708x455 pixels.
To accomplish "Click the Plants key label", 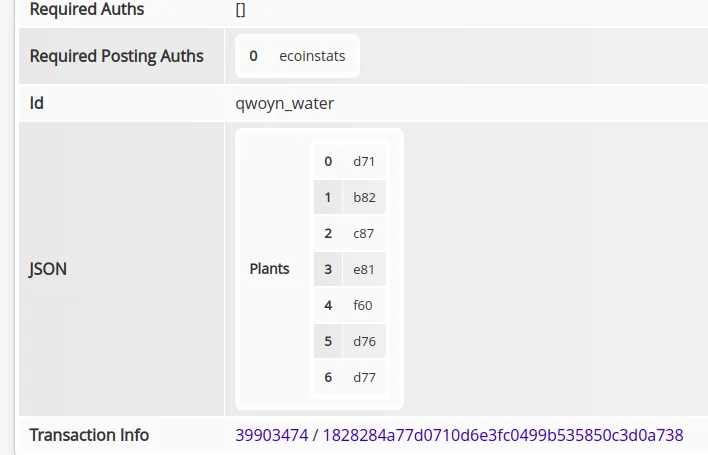I will (269, 269).
